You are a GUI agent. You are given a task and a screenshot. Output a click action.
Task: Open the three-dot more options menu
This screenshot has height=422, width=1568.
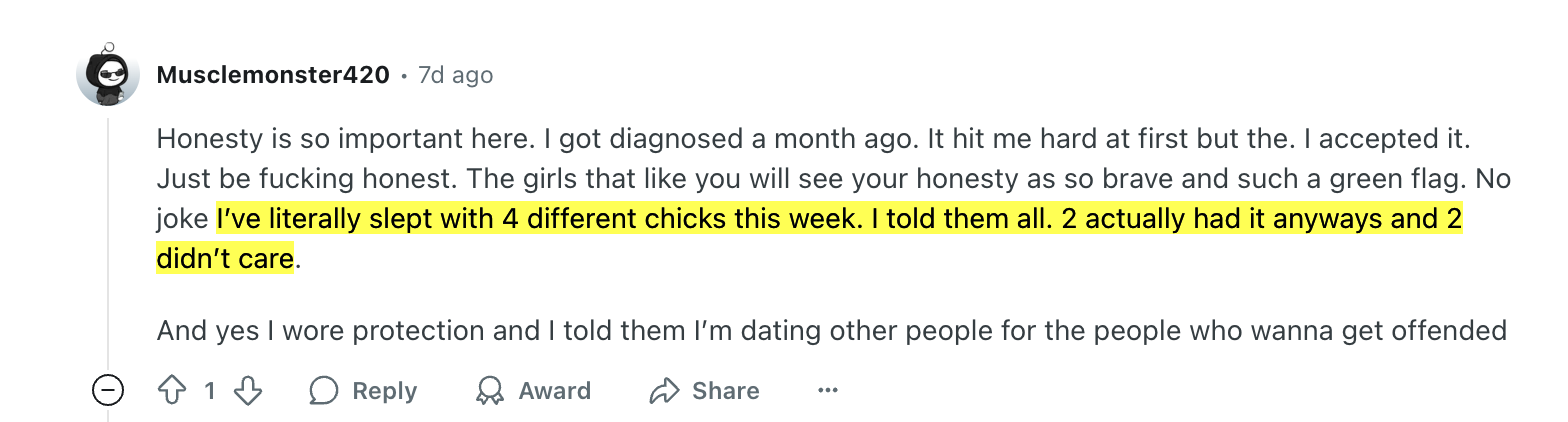tap(827, 390)
